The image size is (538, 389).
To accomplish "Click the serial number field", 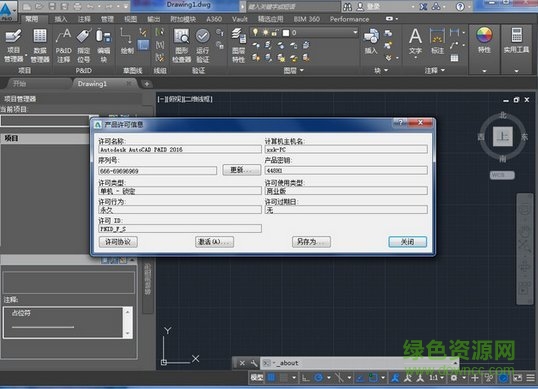I will [157, 170].
